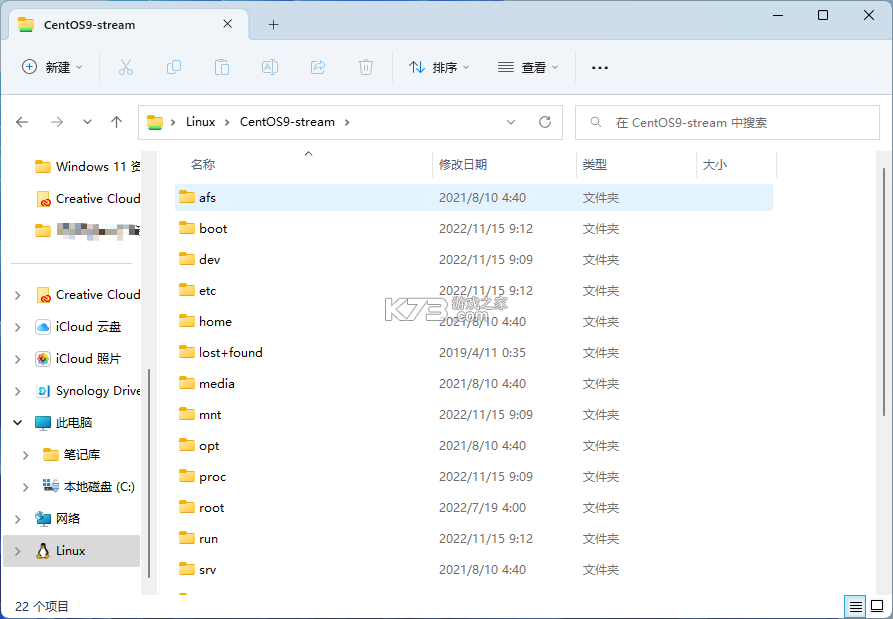Click CentOS9-stream in the breadcrumb path

pos(287,122)
